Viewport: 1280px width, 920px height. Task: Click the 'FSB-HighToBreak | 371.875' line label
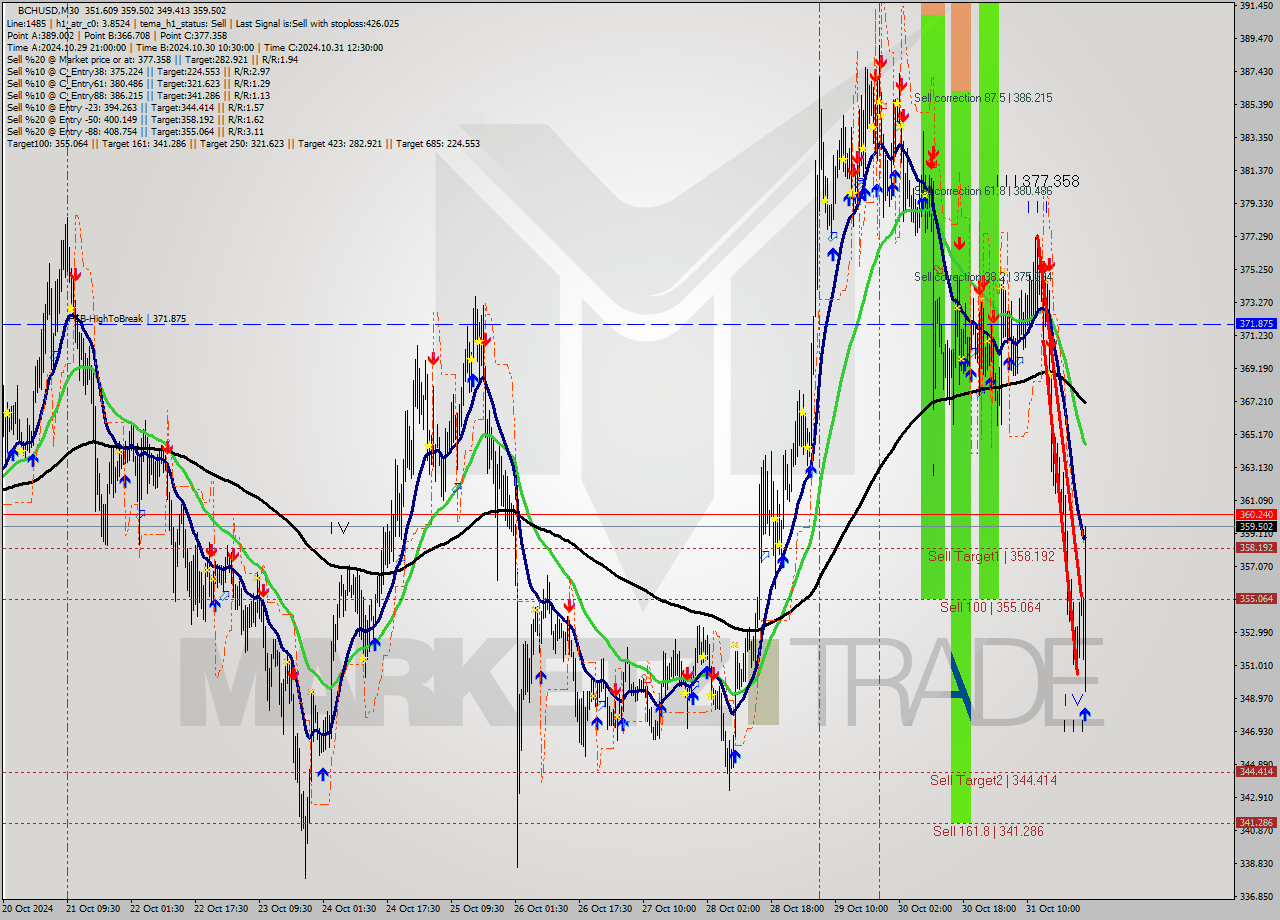[x=127, y=319]
